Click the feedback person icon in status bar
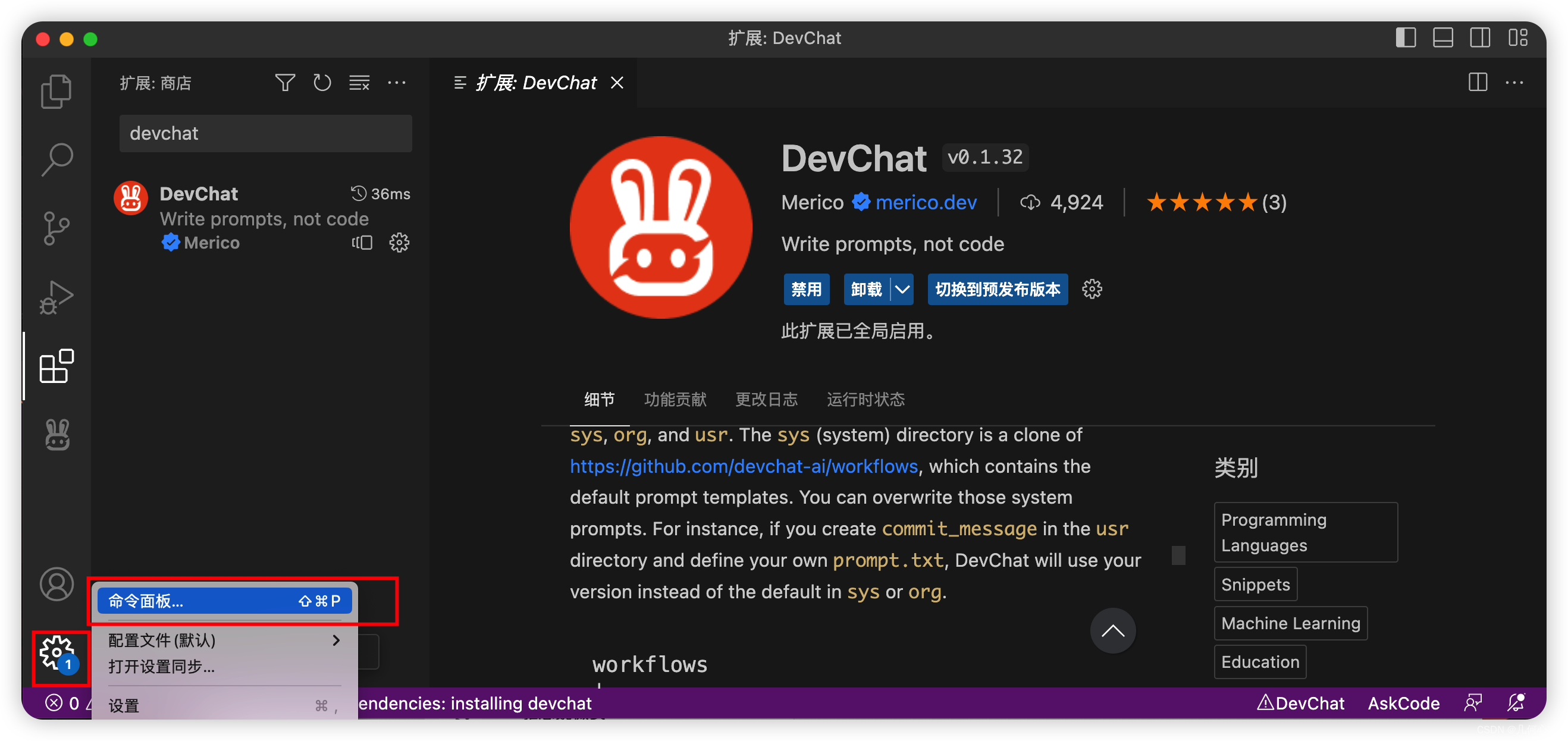This screenshot has width=1568, height=741. pyautogui.click(x=1473, y=703)
